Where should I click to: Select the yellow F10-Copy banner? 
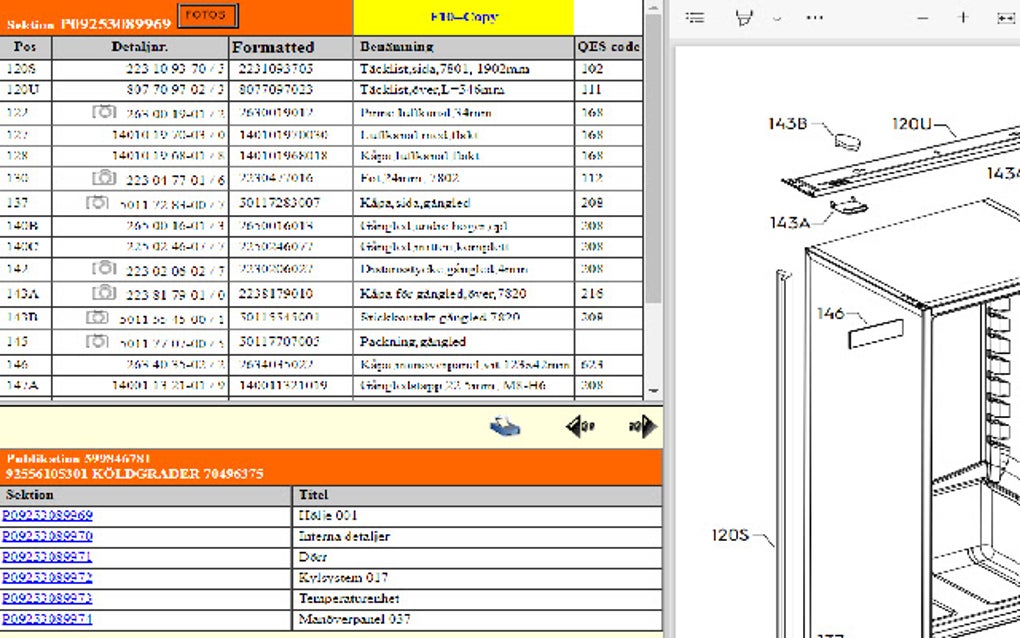point(463,16)
